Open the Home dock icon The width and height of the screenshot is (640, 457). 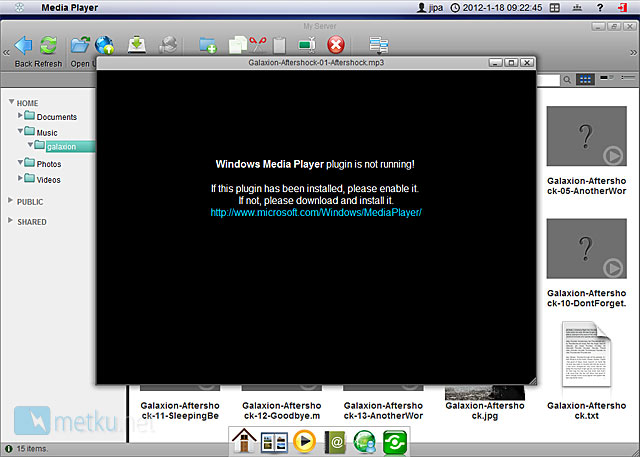(x=244, y=441)
